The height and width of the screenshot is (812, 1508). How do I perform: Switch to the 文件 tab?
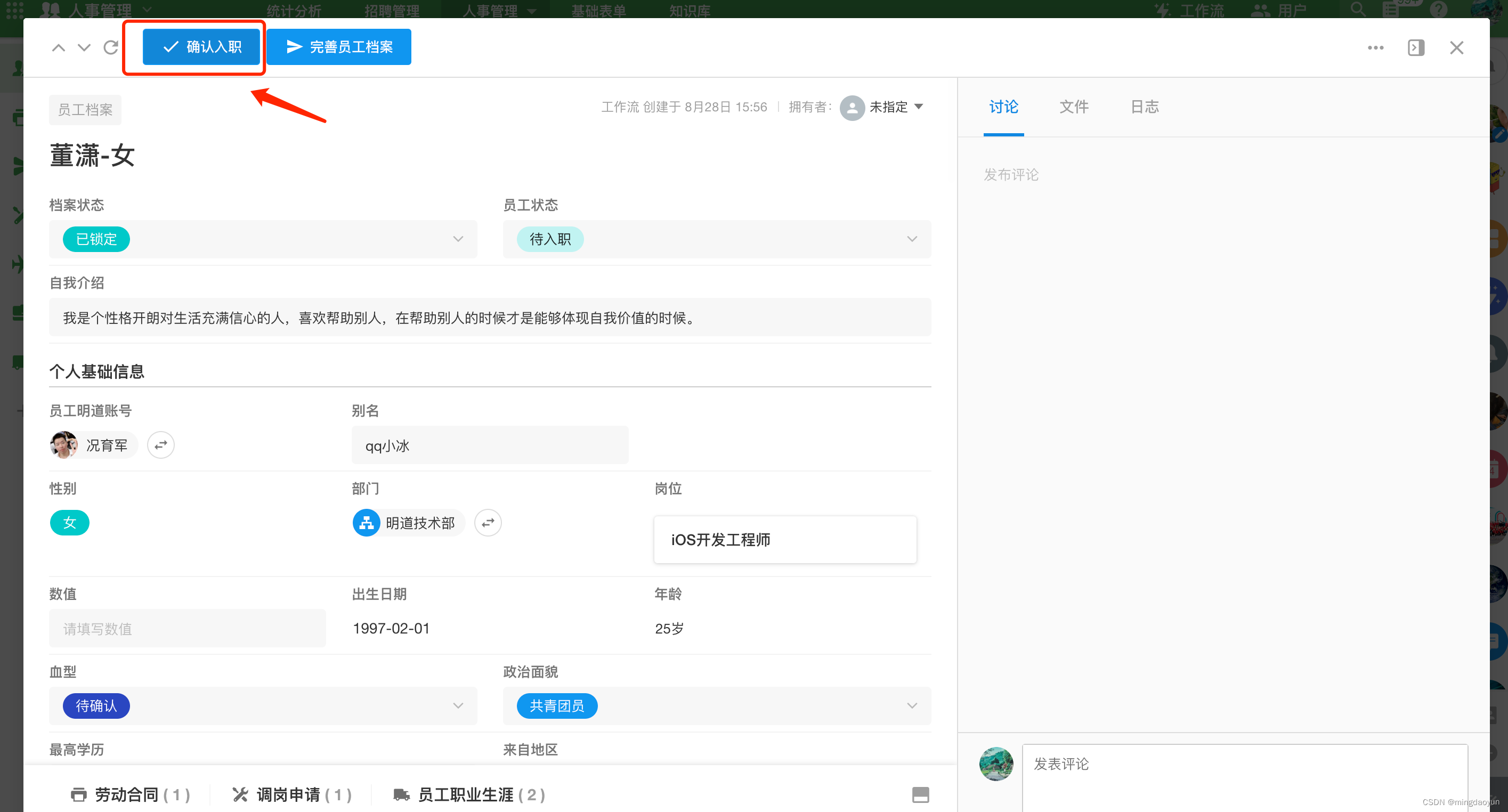[x=1074, y=107]
